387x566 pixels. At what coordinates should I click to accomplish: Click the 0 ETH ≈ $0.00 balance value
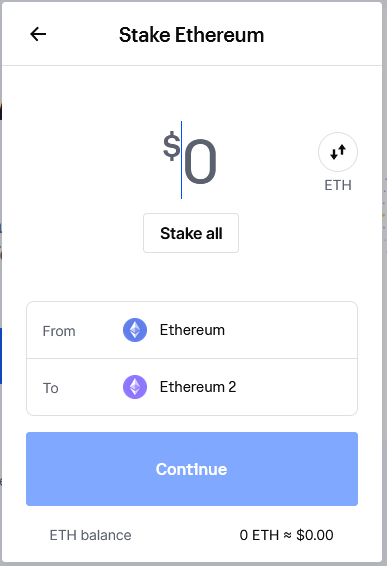pos(286,535)
